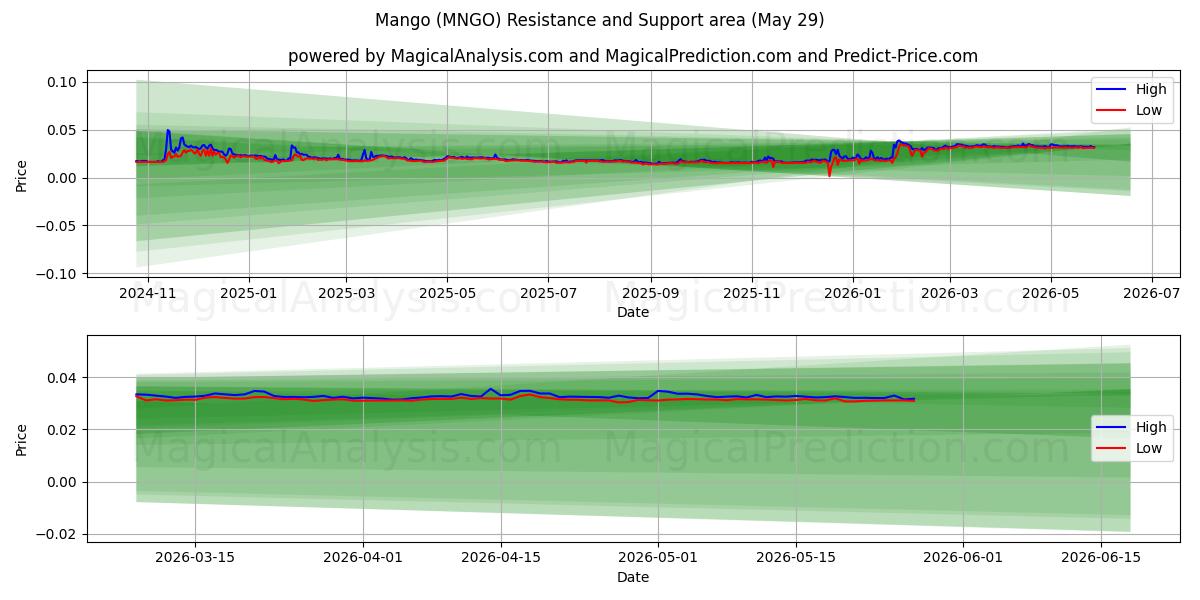1200x600 pixels.
Task: Click the '2025-09' date tick label
Action: [x=651, y=293]
